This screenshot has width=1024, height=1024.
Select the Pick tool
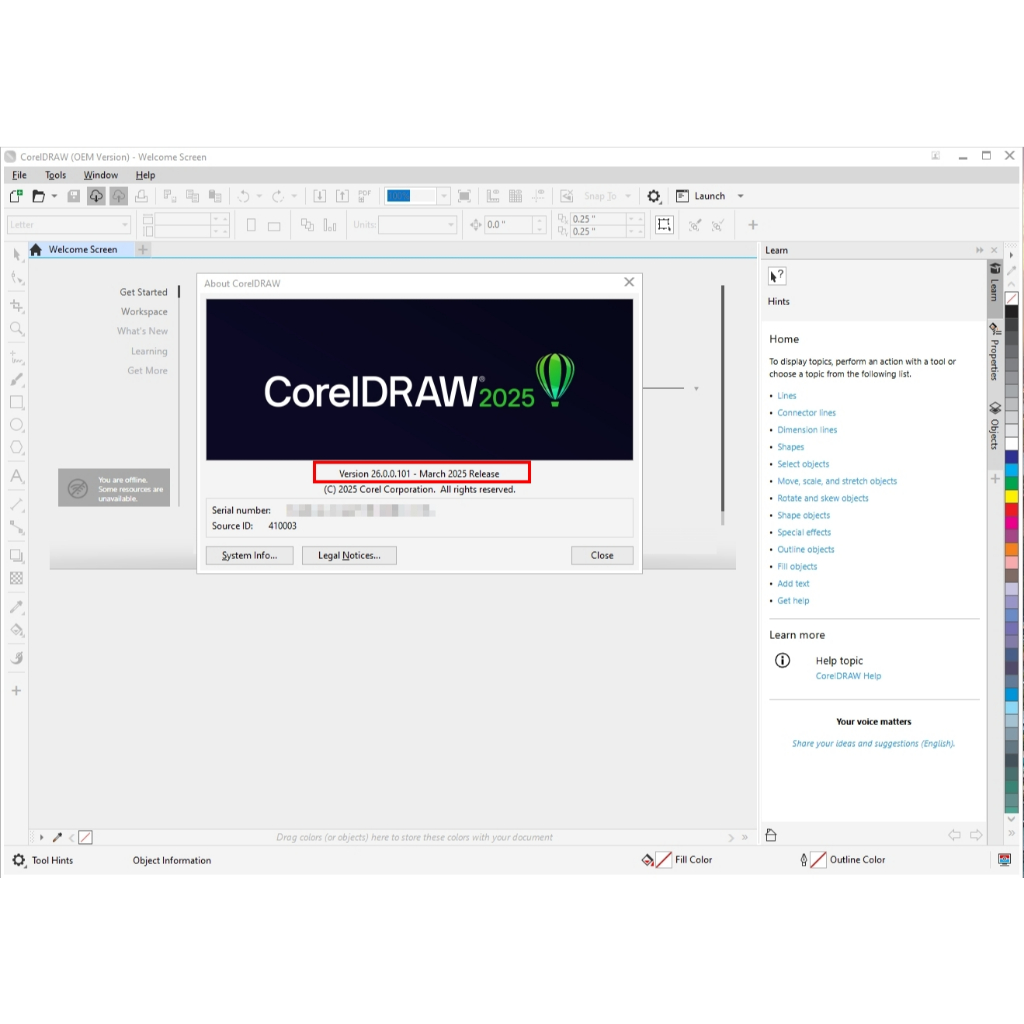17,255
